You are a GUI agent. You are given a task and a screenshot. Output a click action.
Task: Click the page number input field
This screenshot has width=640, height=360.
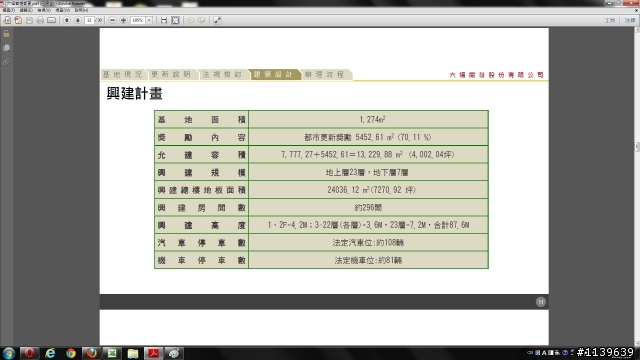point(89,20)
